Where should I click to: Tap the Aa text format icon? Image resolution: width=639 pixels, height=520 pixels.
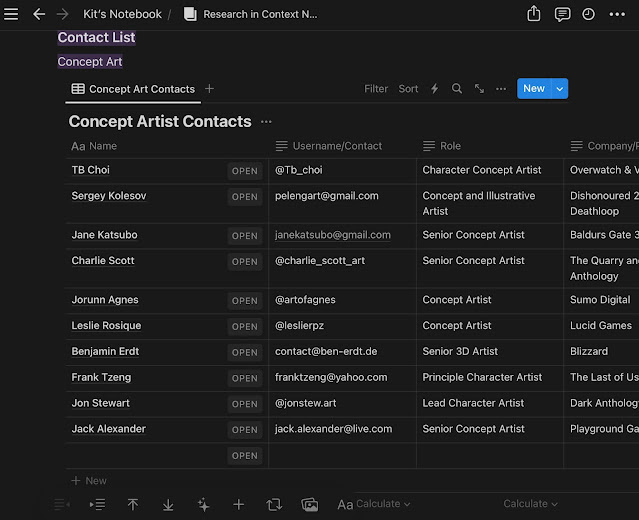click(345, 505)
